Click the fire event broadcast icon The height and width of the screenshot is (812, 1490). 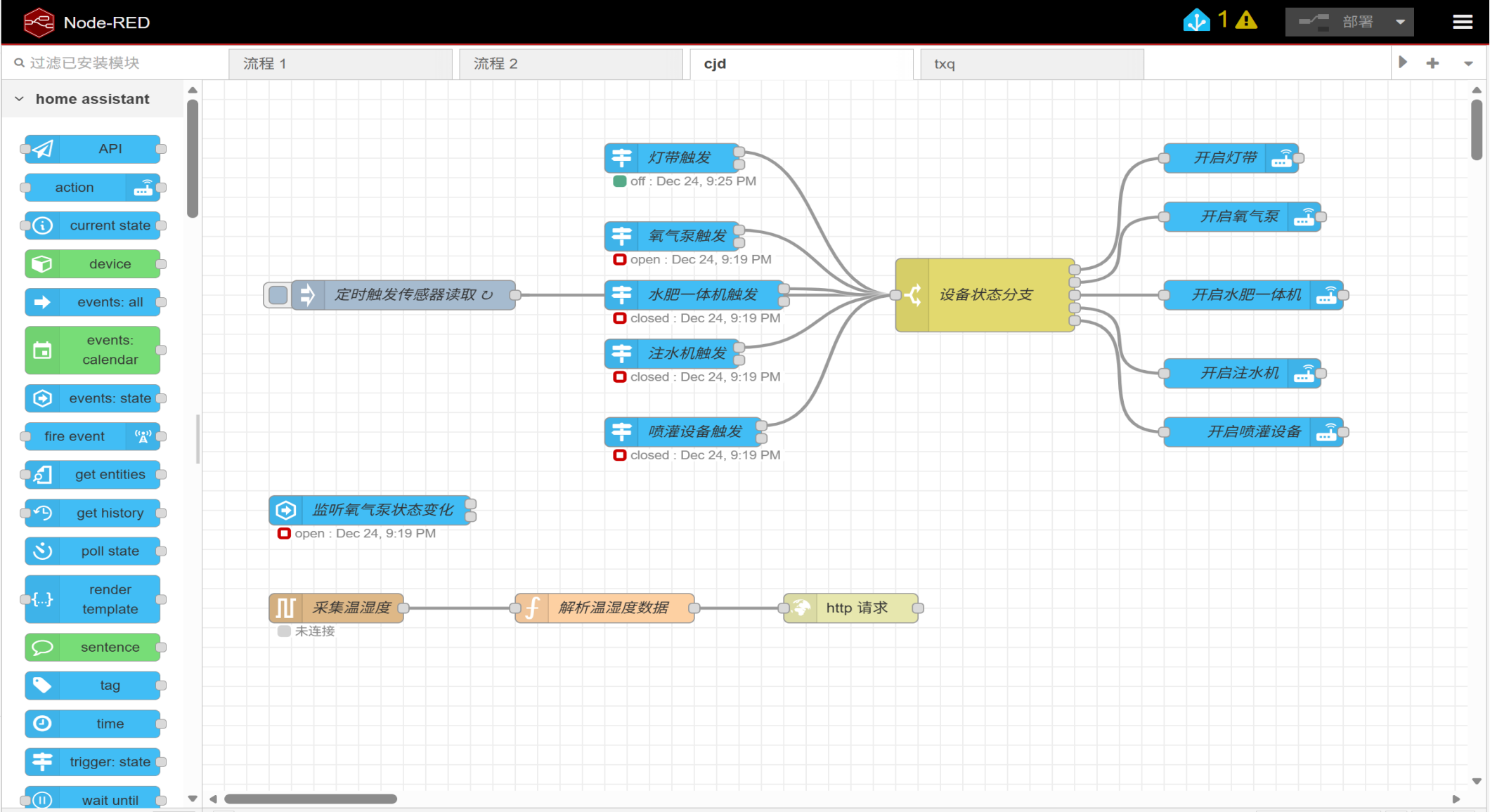(x=143, y=436)
